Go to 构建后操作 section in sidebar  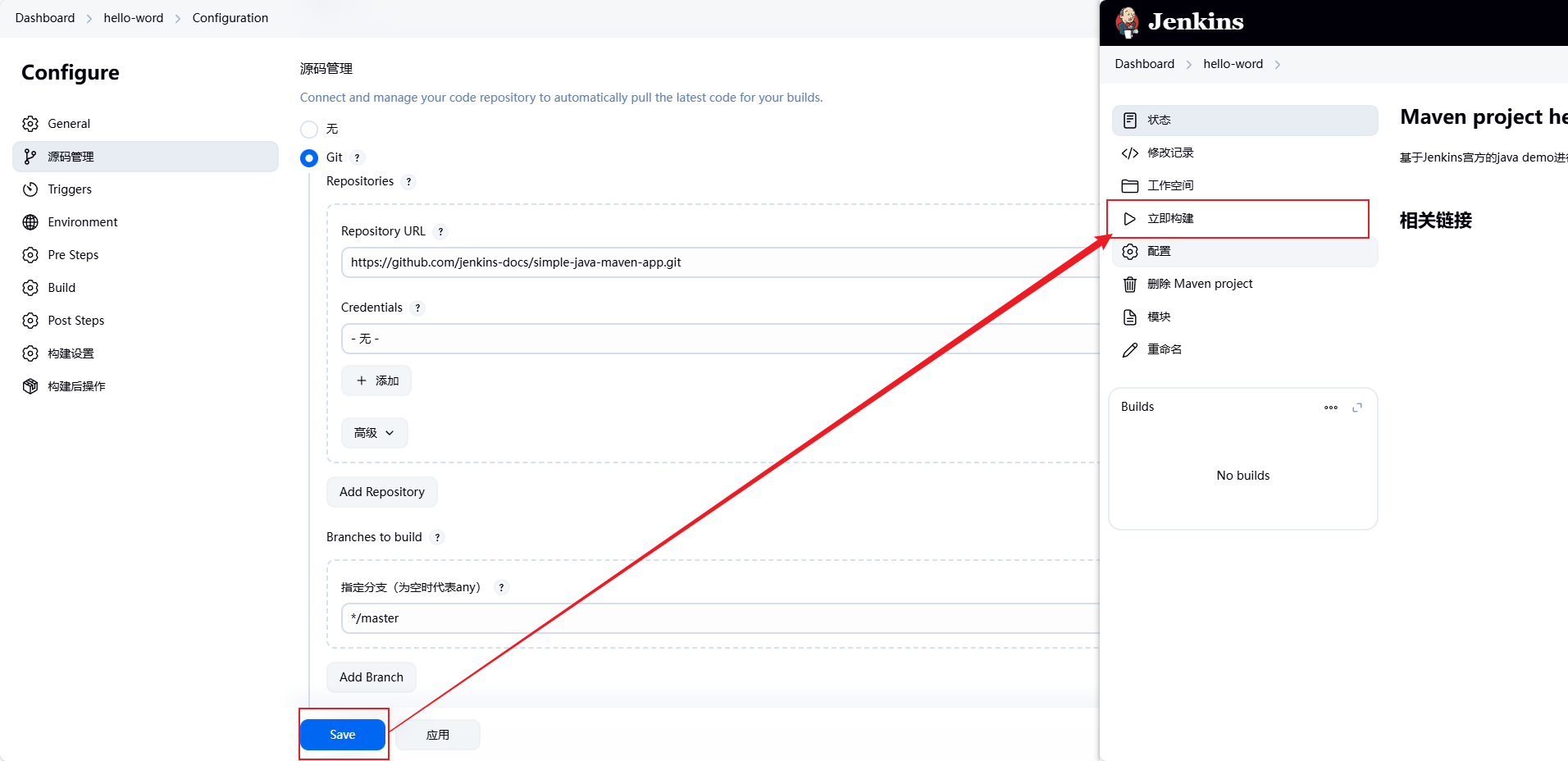(x=145, y=386)
